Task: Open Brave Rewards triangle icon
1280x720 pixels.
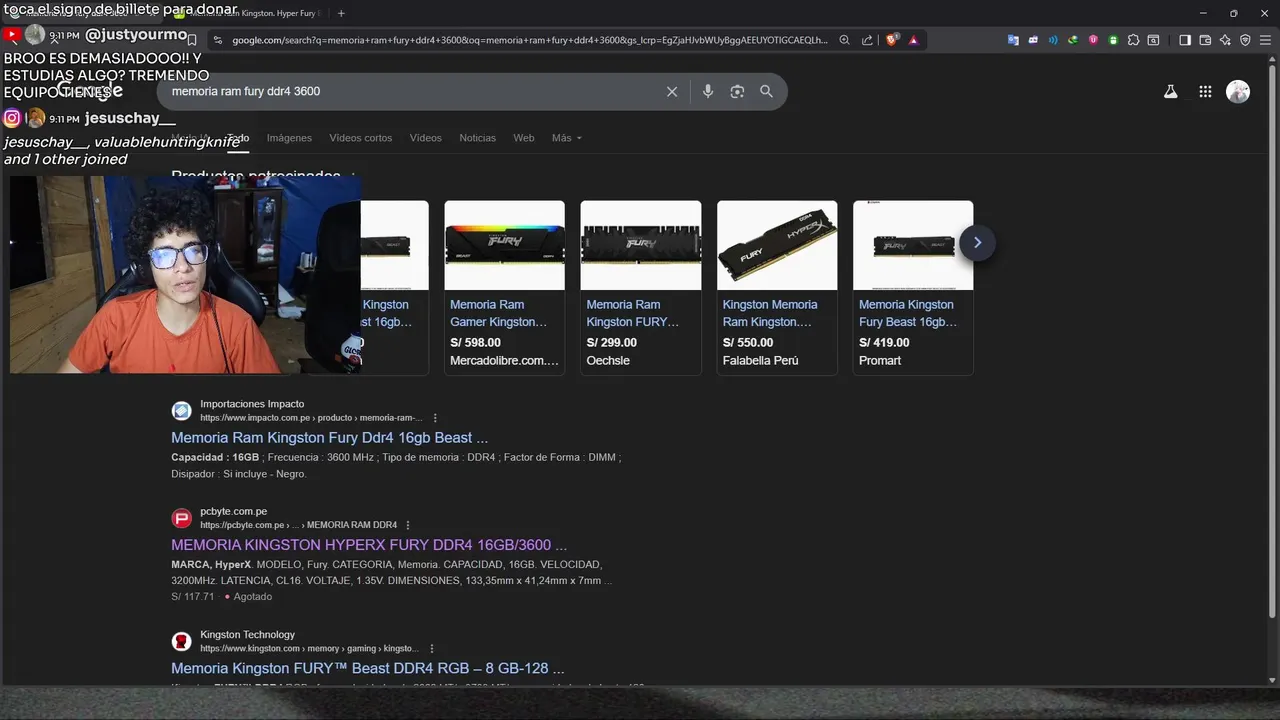Action: [913, 40]
